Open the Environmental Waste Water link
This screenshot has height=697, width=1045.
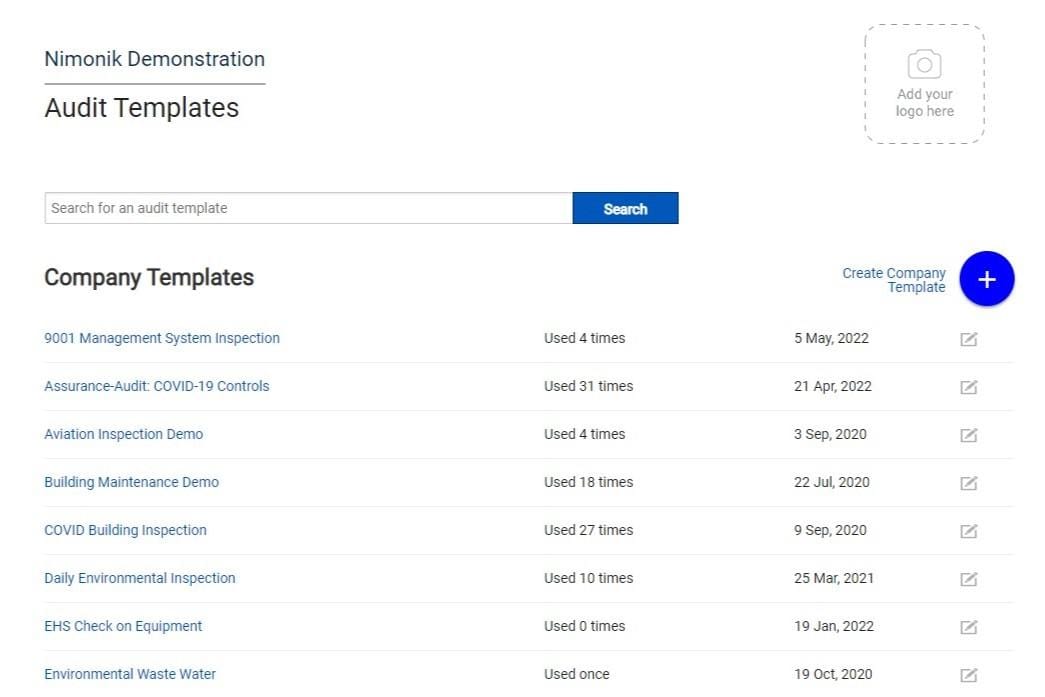(x=130, y=674)
